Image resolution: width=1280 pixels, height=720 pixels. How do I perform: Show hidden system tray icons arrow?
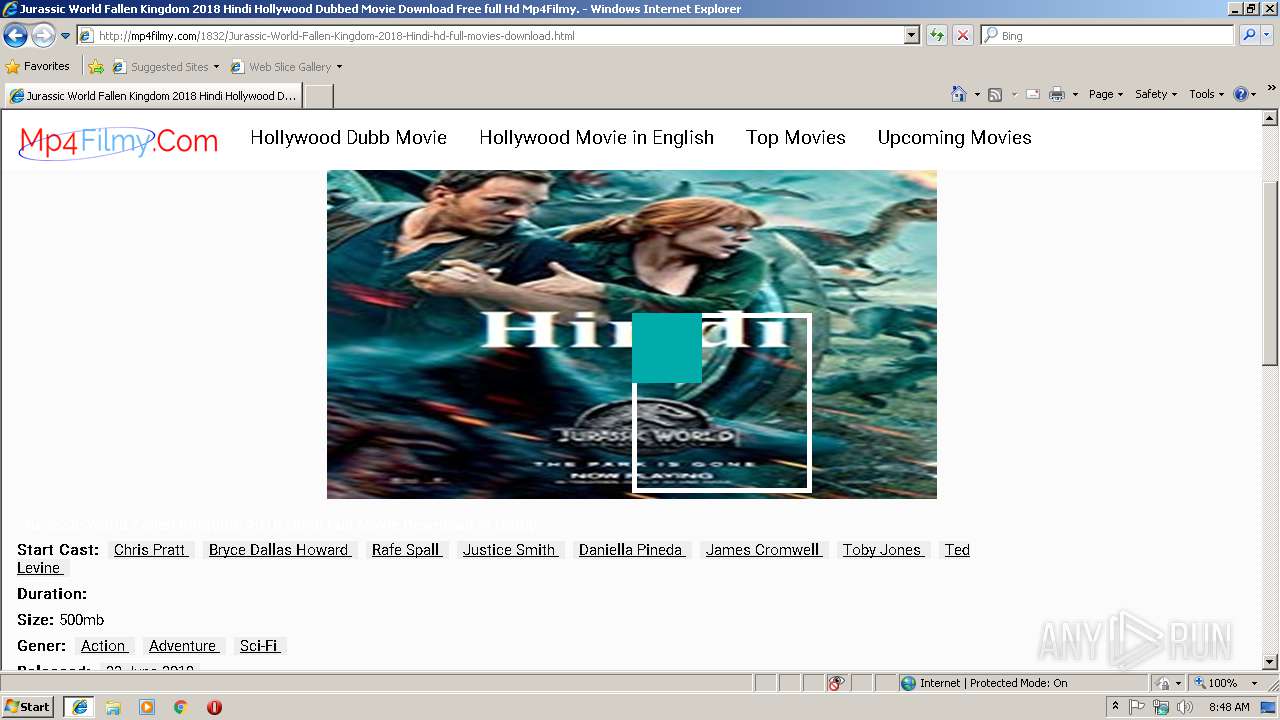1116,707
